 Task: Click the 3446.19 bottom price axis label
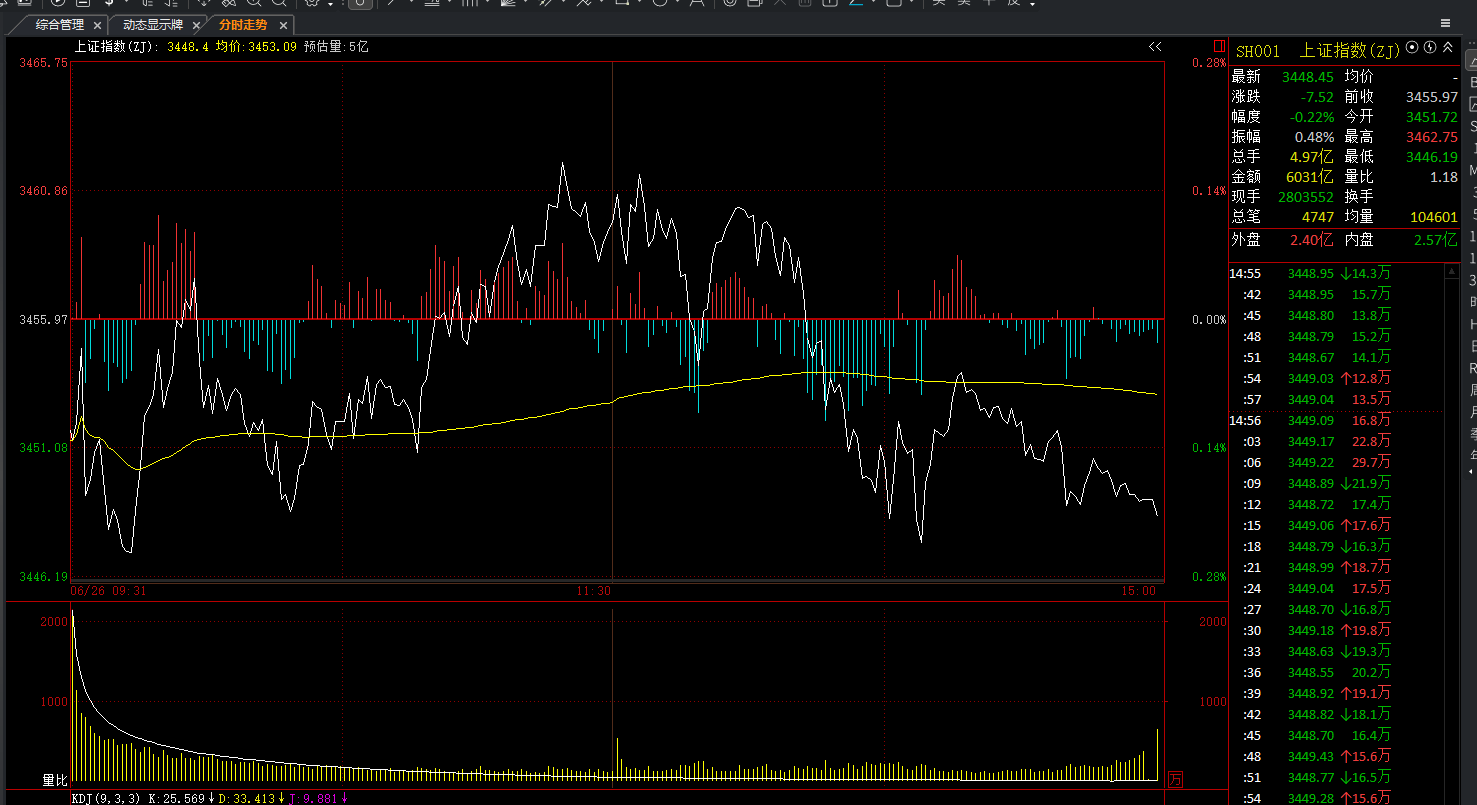(44, 576)
